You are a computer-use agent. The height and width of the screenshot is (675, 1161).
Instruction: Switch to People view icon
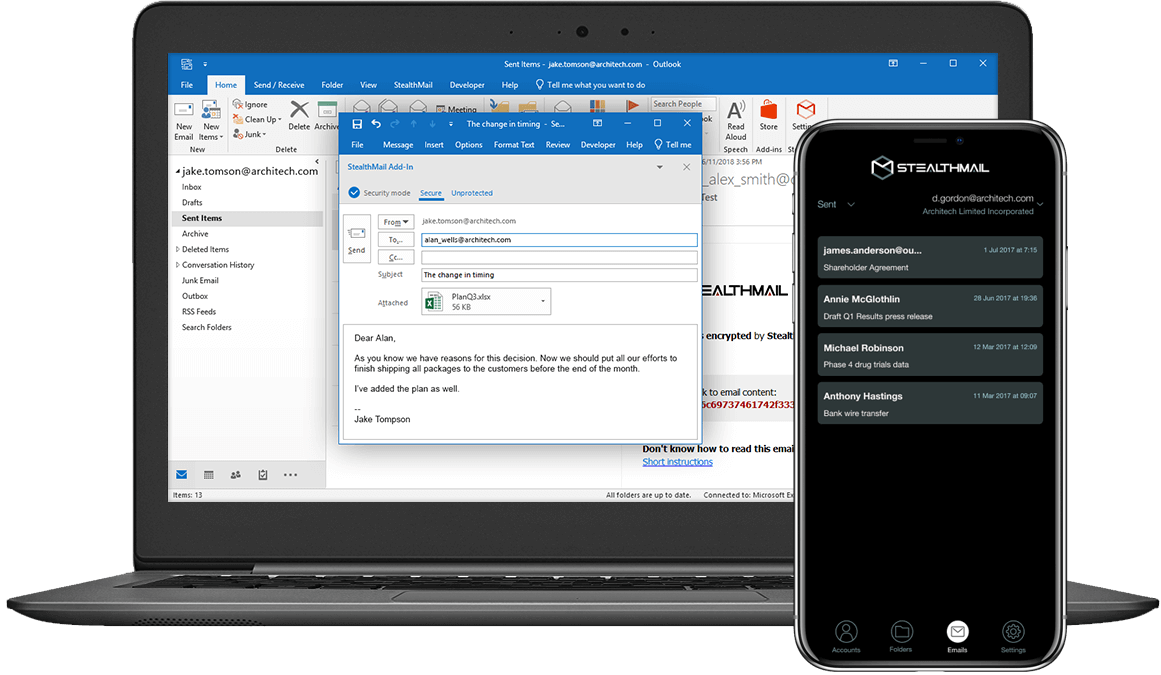point(235,475)
